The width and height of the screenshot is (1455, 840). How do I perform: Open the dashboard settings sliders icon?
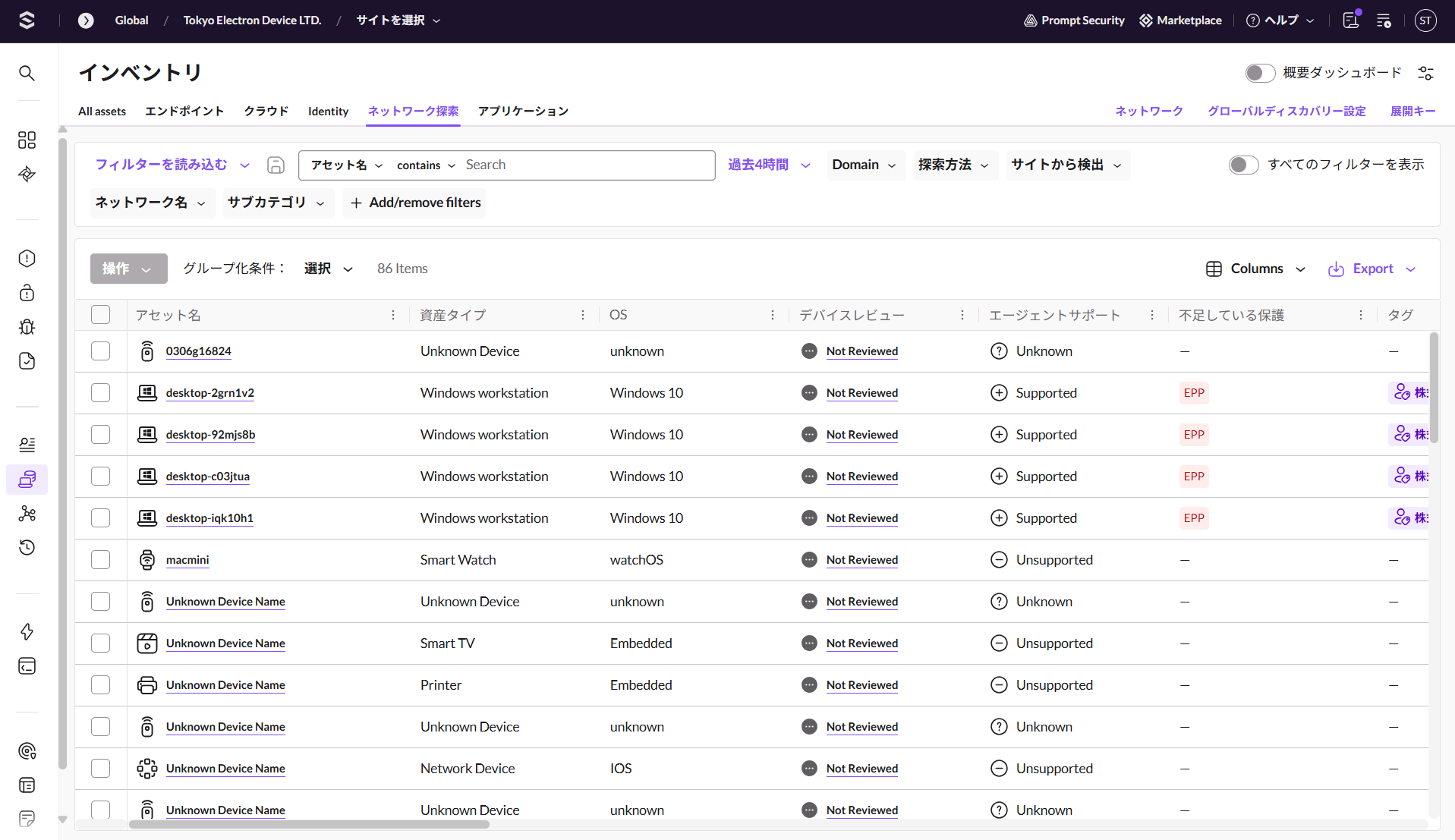click(1425, 73)
